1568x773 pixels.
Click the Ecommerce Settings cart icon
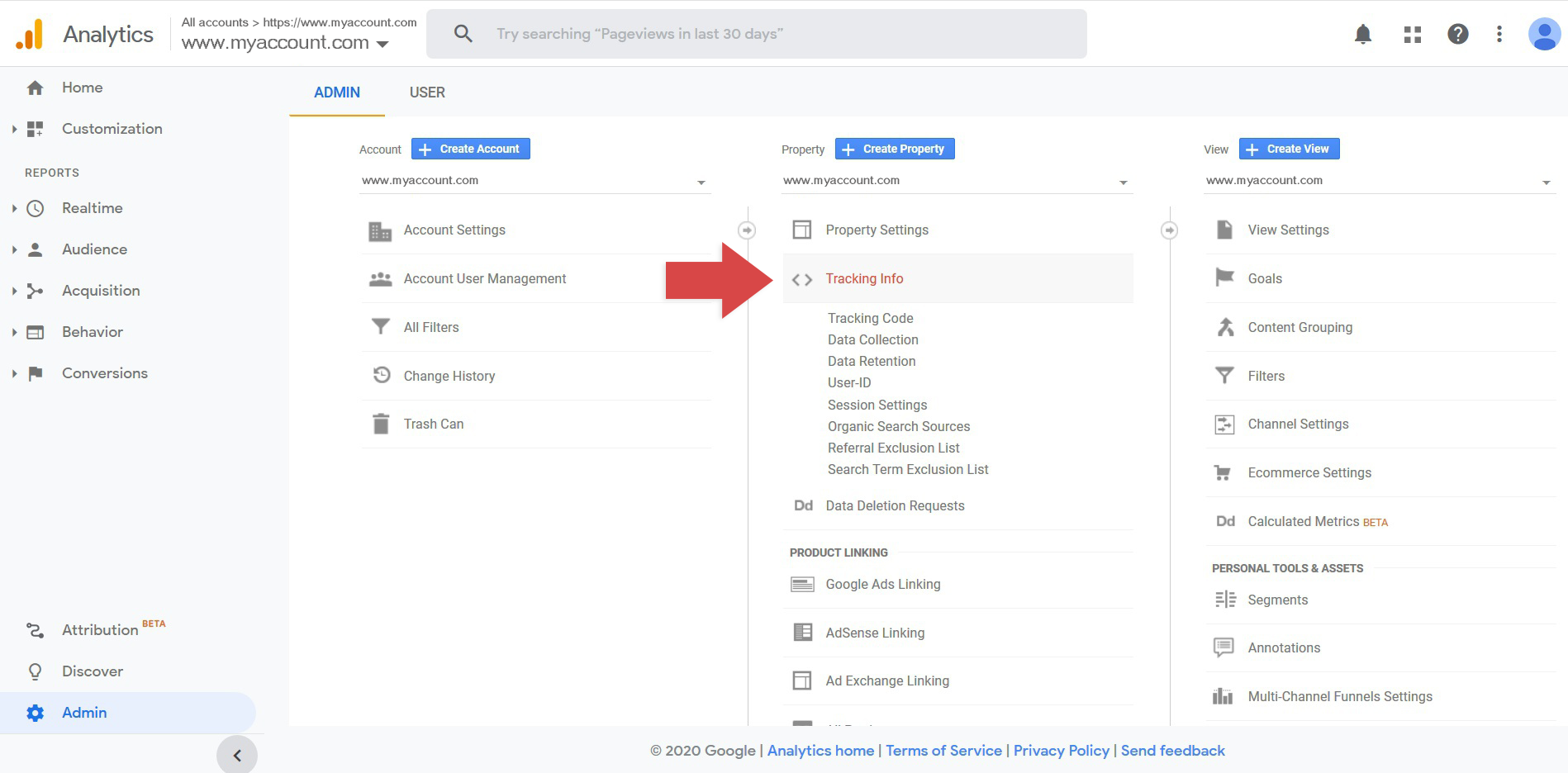1223,472
